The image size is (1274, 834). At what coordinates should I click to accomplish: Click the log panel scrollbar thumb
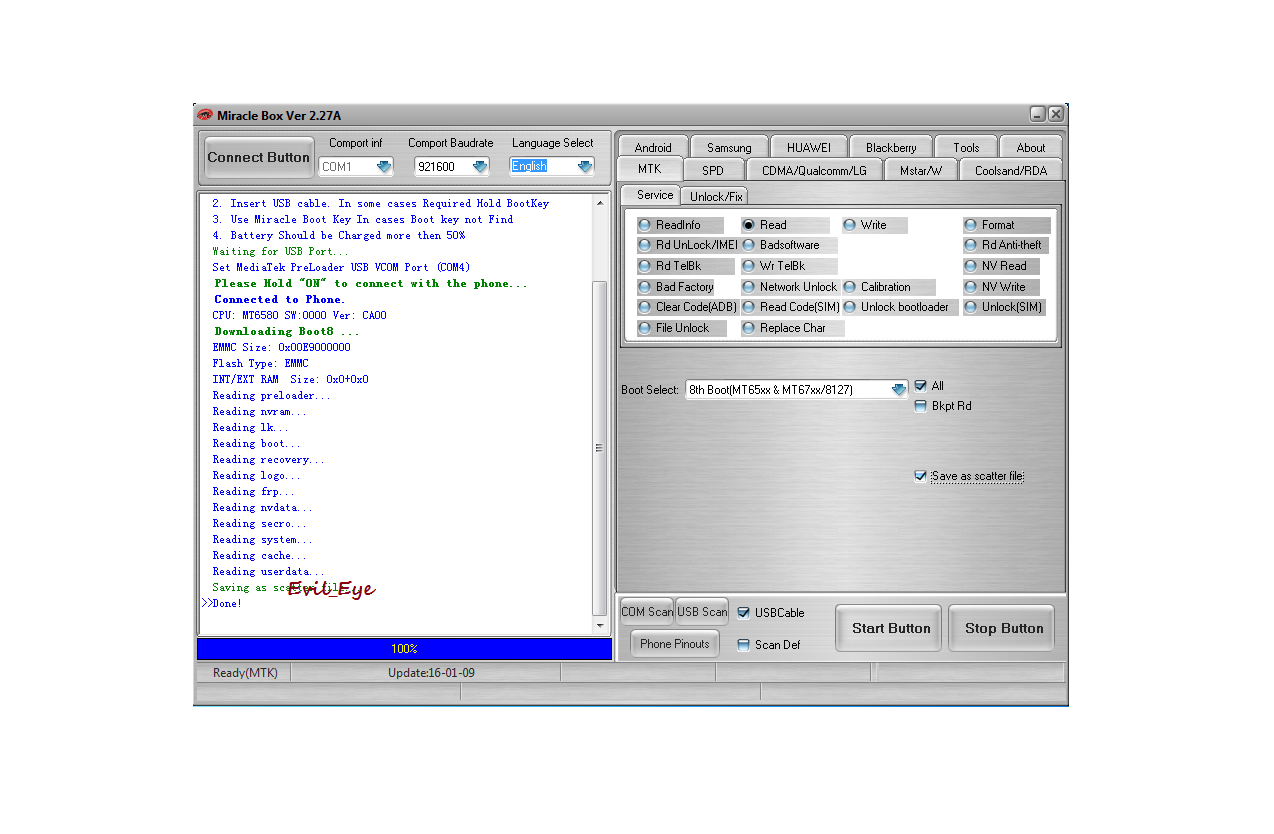pyautogui.click(x=601, y=448)
